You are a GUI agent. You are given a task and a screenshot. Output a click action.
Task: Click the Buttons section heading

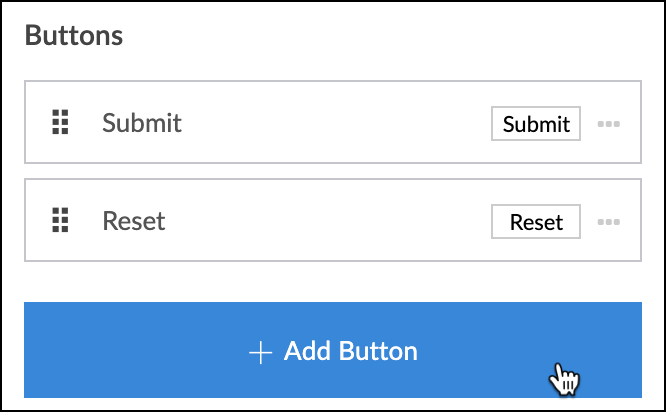click(x=74, y=36)
